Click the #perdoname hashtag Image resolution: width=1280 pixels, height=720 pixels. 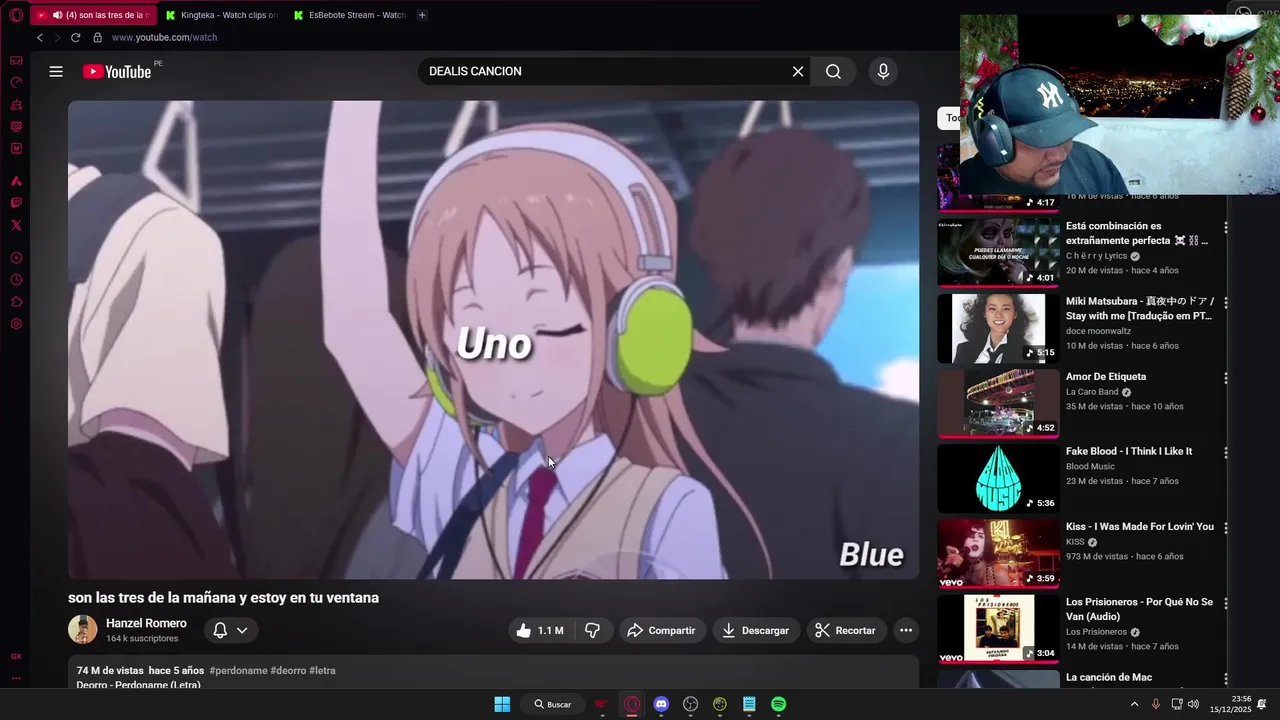click(x=238, y=670)
